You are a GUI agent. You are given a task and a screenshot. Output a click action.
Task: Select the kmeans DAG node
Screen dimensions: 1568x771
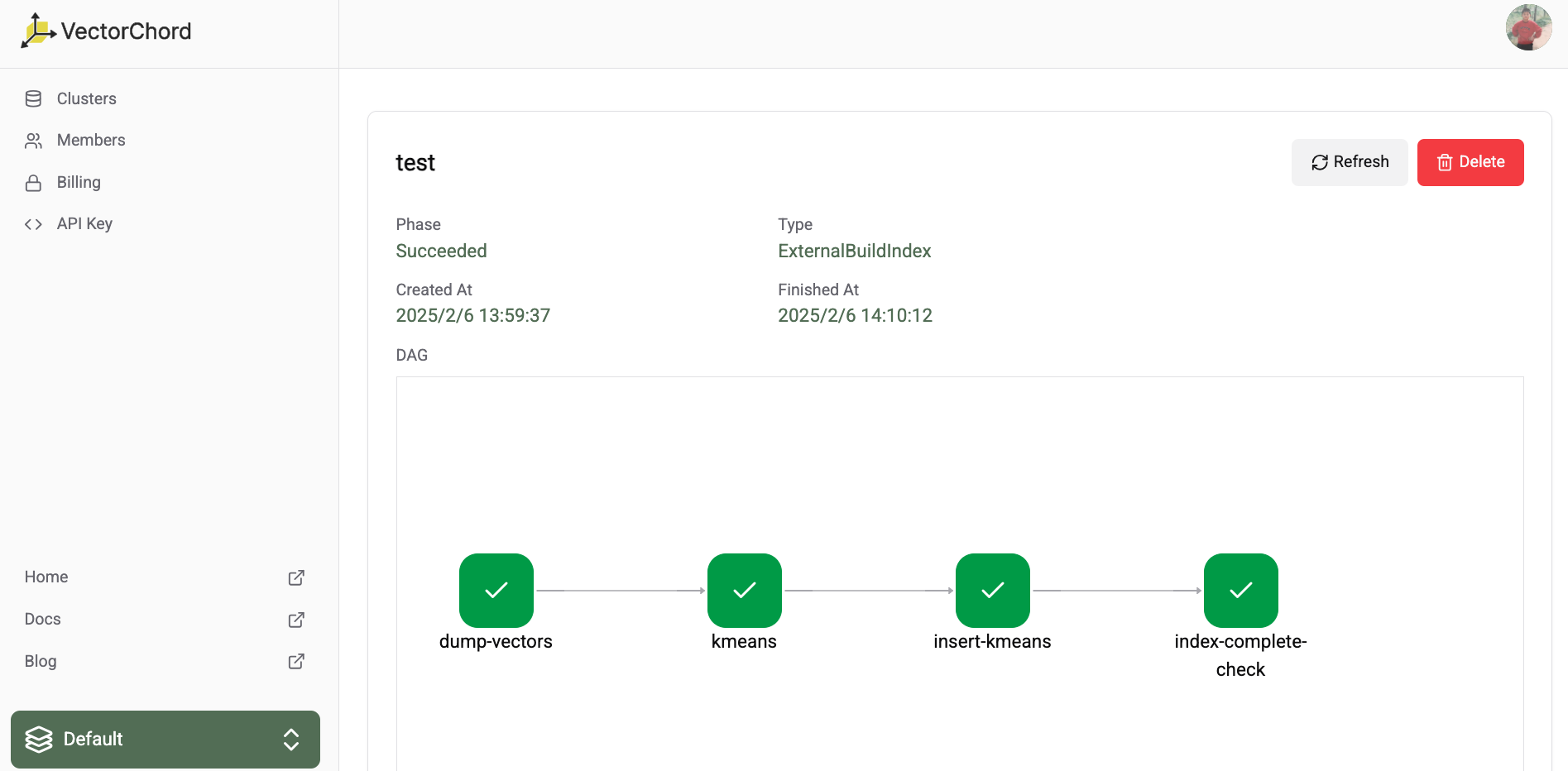[x=744, y=590]
